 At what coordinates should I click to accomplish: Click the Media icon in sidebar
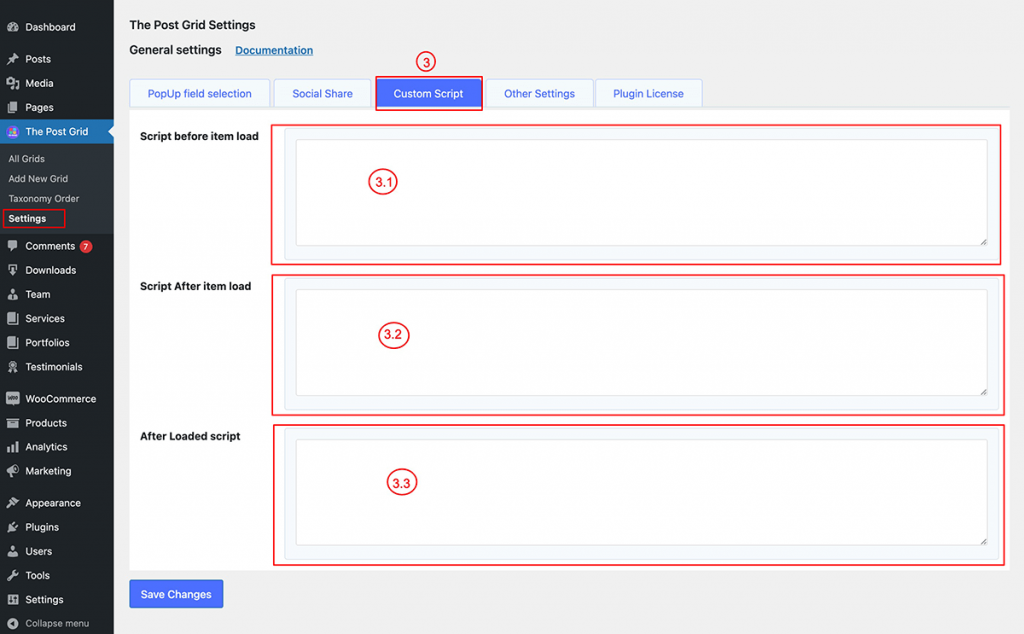point(12,83)
